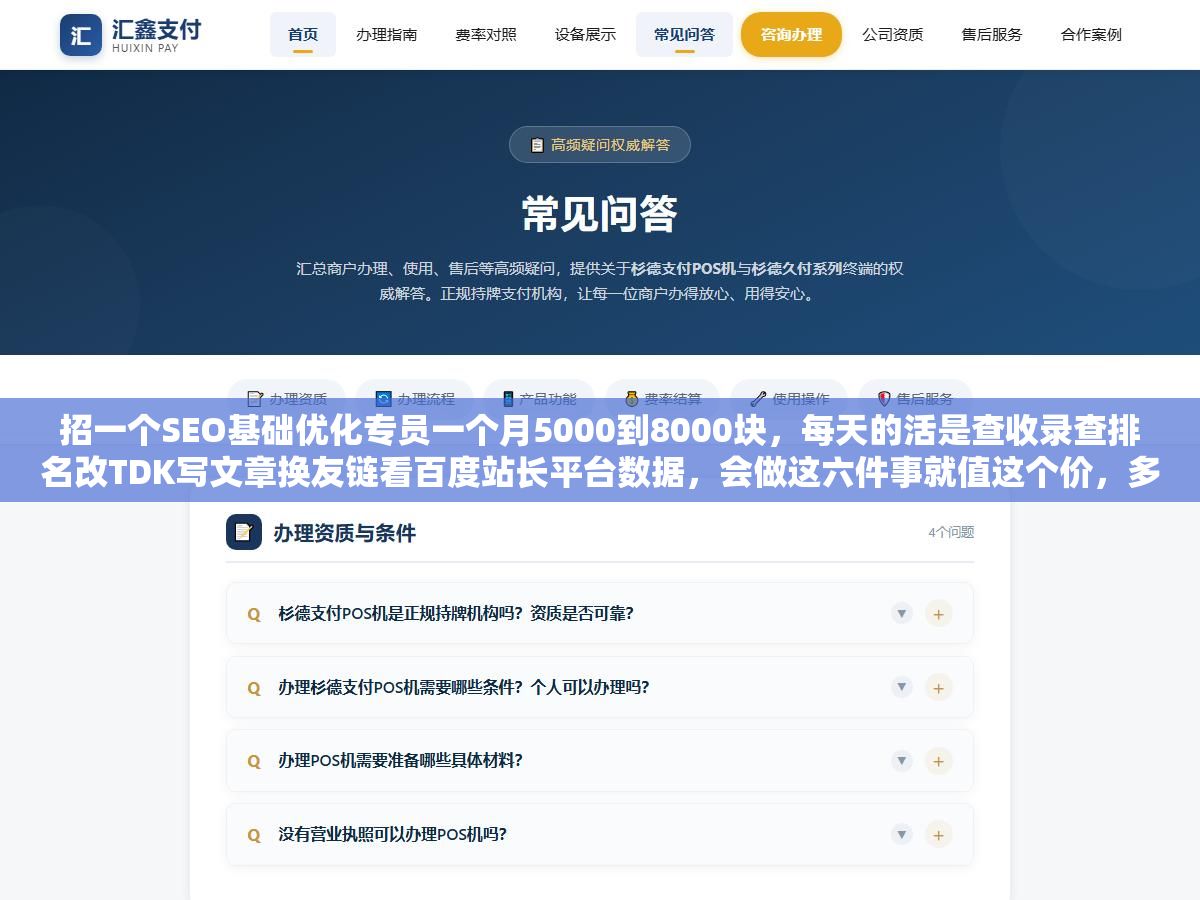
Task: Click the 汇鑫支付 logo icon
Action: pyautogui.click(x=81, y=35)
